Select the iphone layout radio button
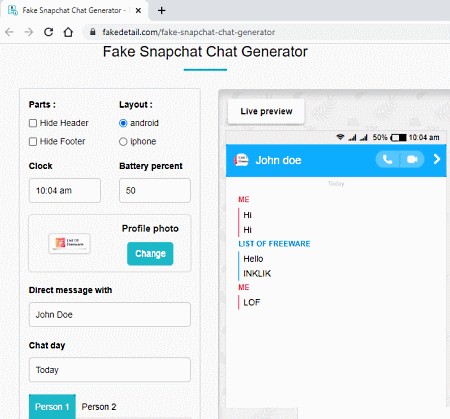450x419 pixels. click(x=123, y=142)
